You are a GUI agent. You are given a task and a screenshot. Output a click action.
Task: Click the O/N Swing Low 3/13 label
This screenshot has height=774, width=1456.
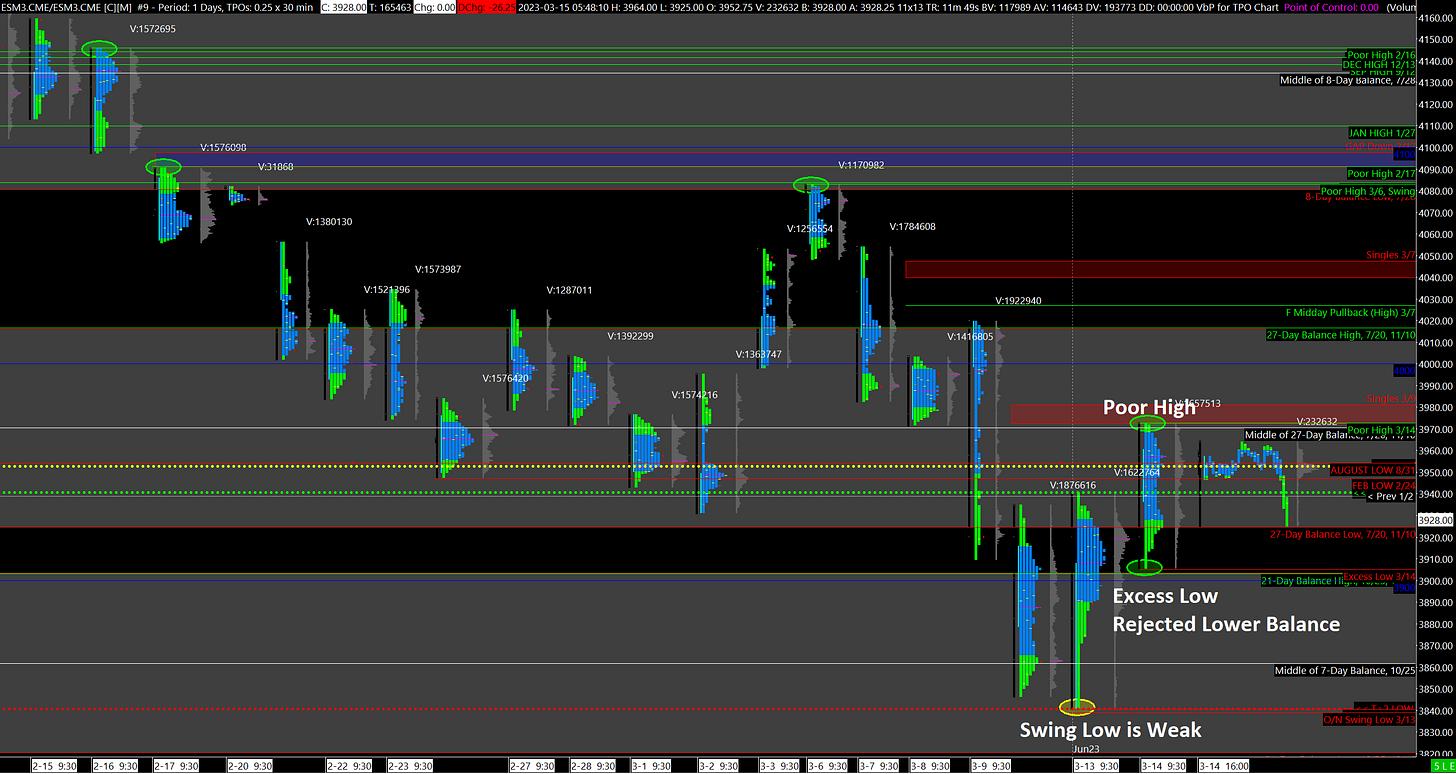(1369, 720)
